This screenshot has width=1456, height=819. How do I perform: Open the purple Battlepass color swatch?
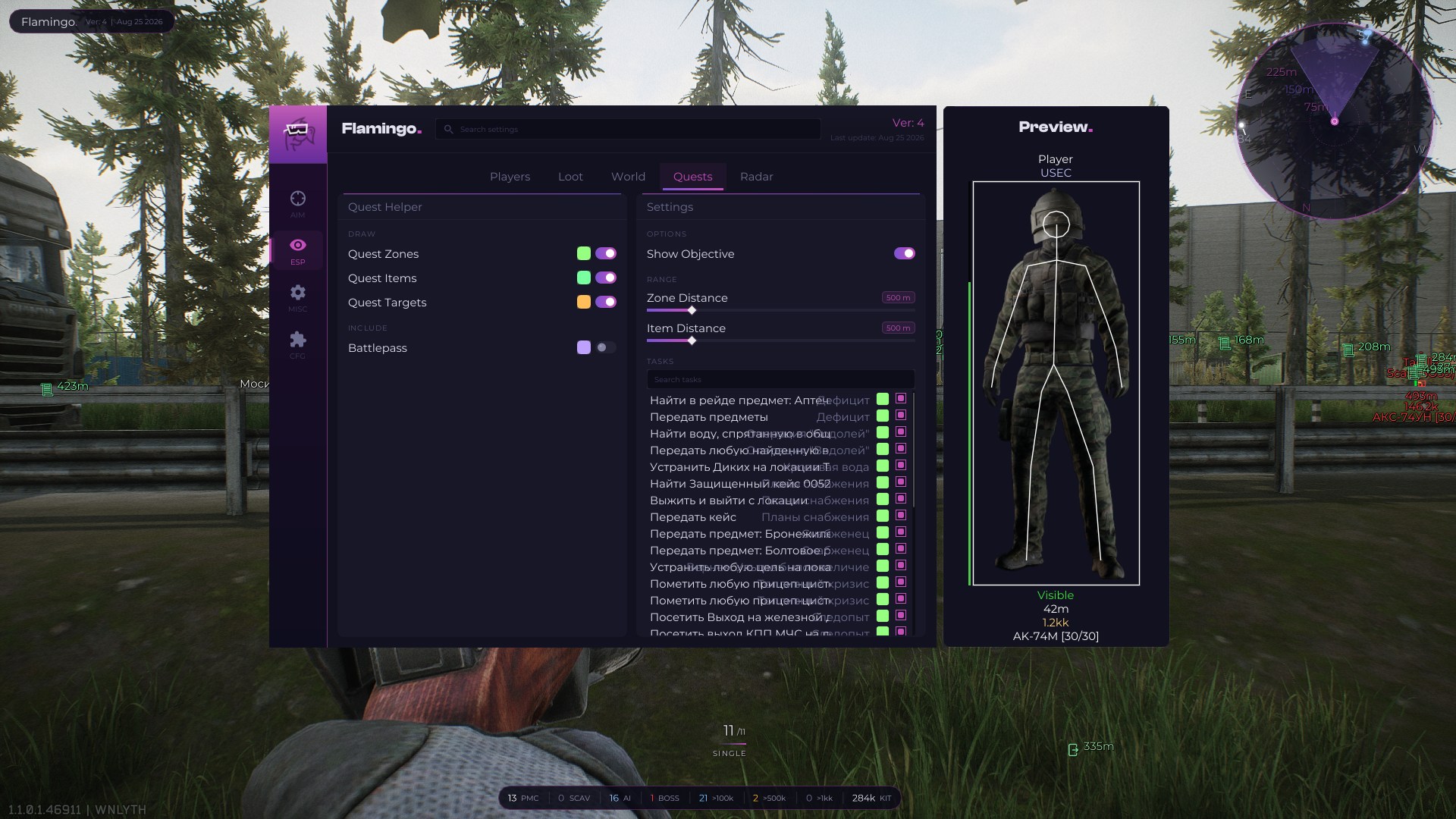pos(583,348)
